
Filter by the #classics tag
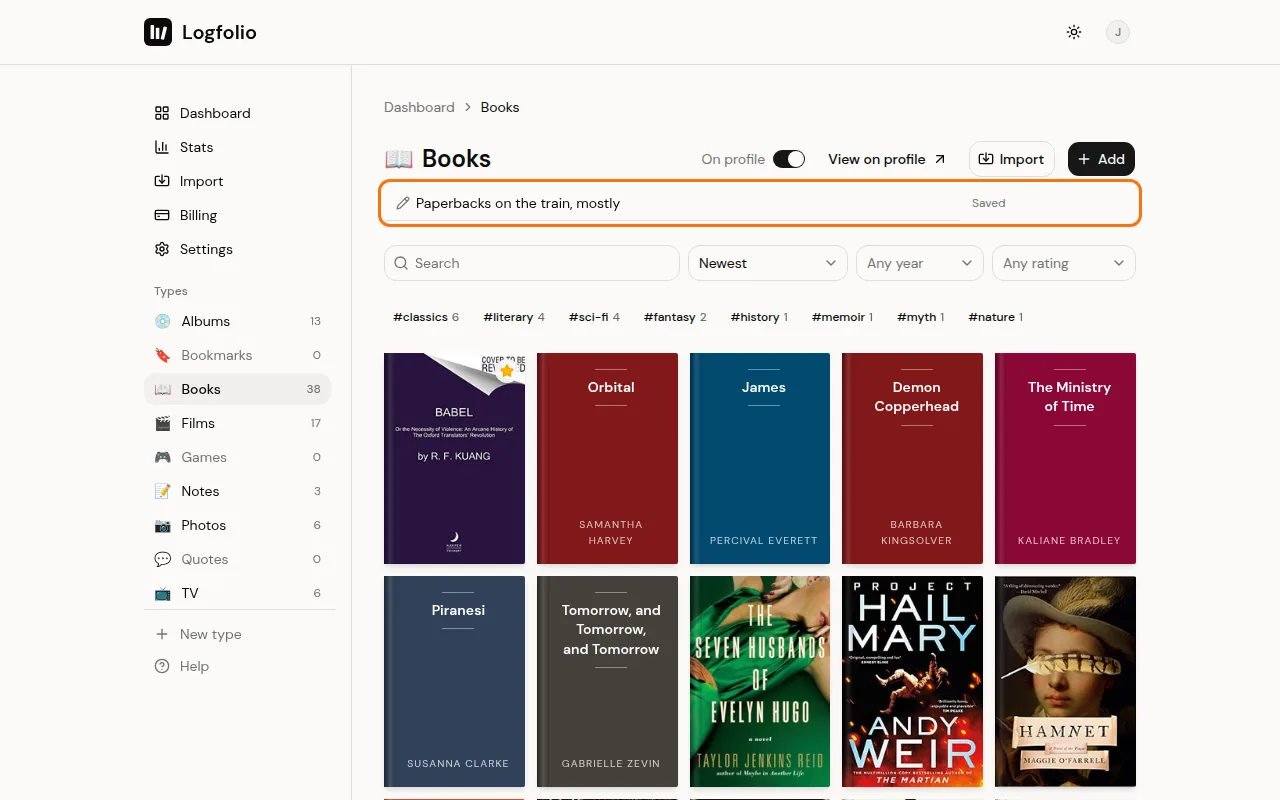(x=426, y=317)
